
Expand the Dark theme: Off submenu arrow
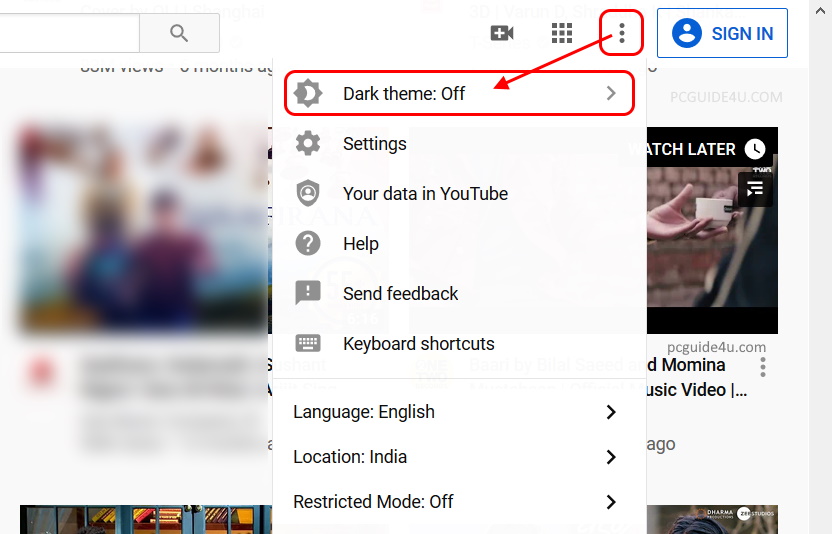(x=611, y=94)
